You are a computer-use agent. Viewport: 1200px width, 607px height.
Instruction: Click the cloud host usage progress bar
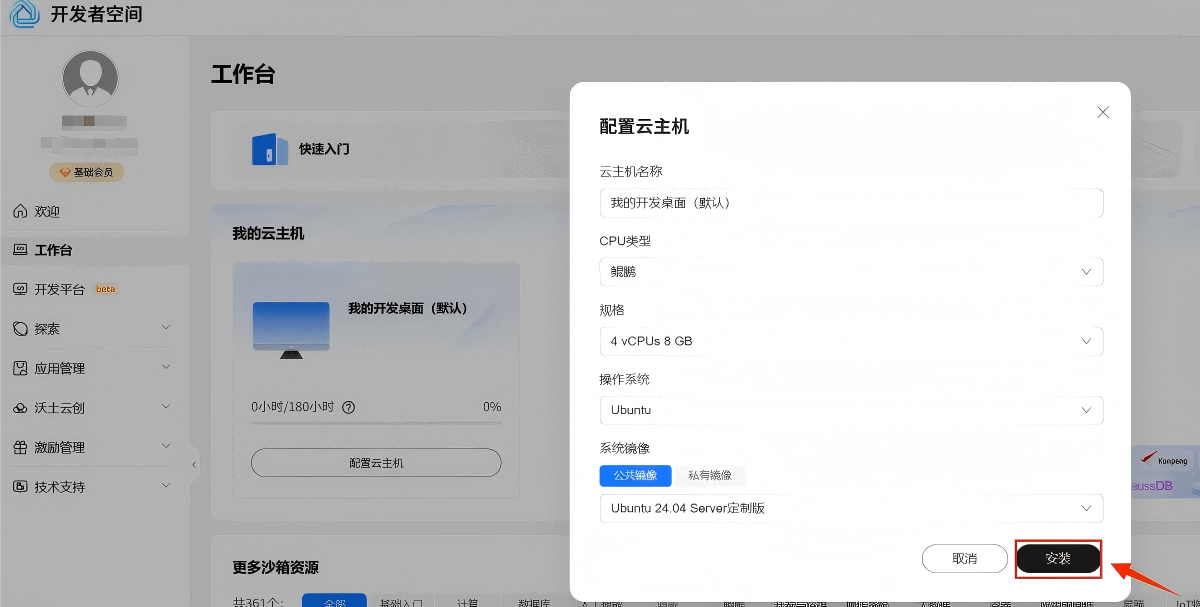point(375,423)
